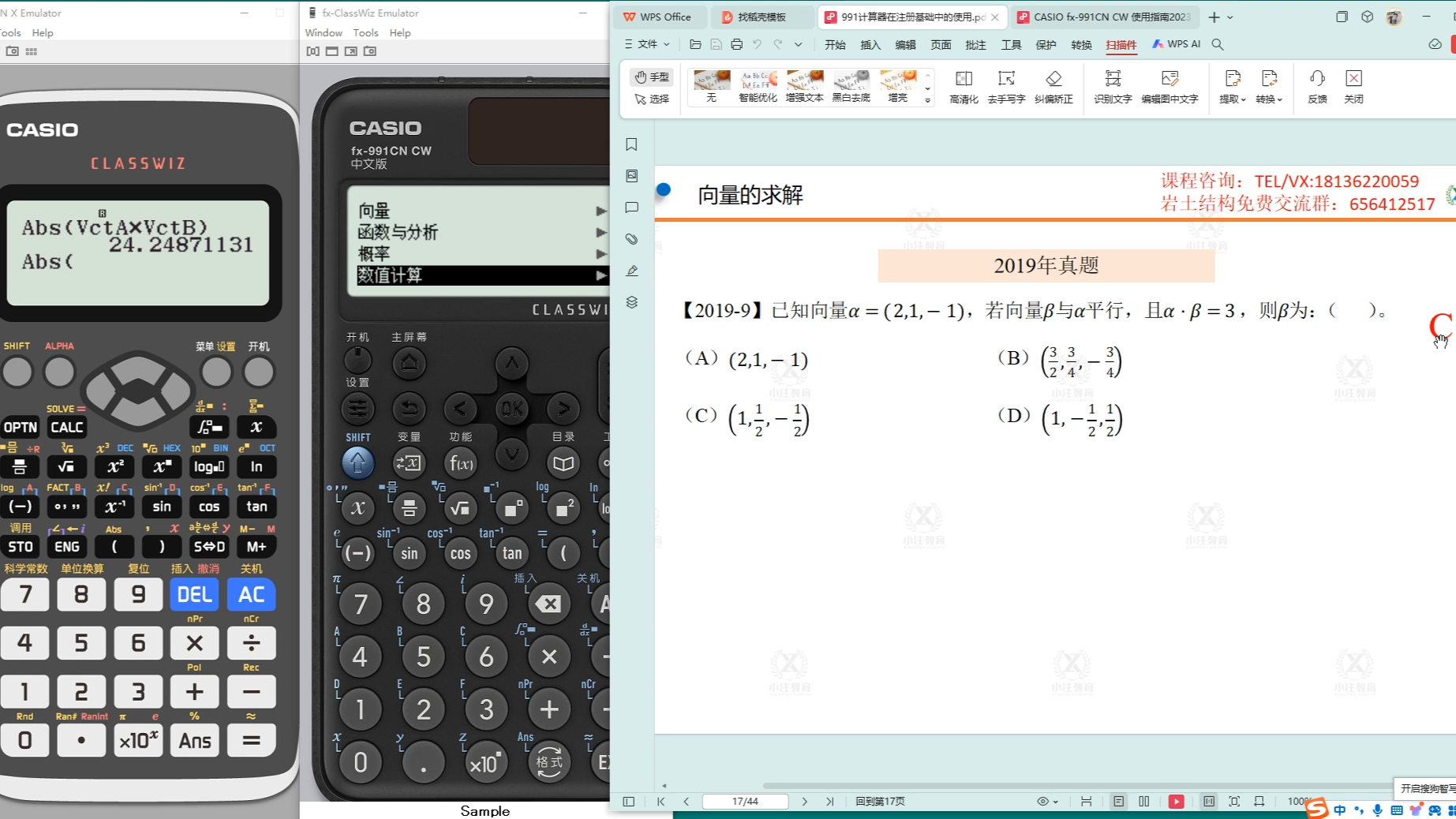This screenshot has width=1456, height=819.
Task: Switch to the Select (选择) cursor tool
Action: [x=652, y=99]
